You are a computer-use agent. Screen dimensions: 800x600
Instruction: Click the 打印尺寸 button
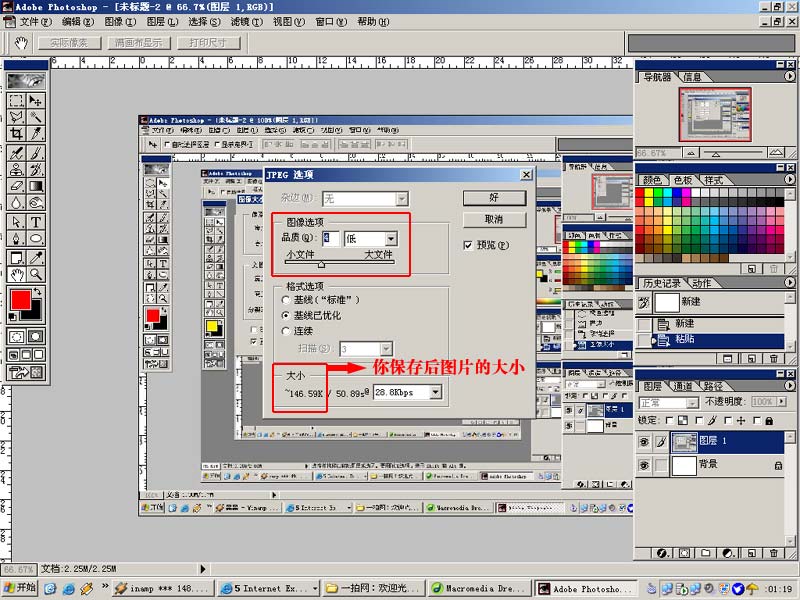[x=208, y=43]
